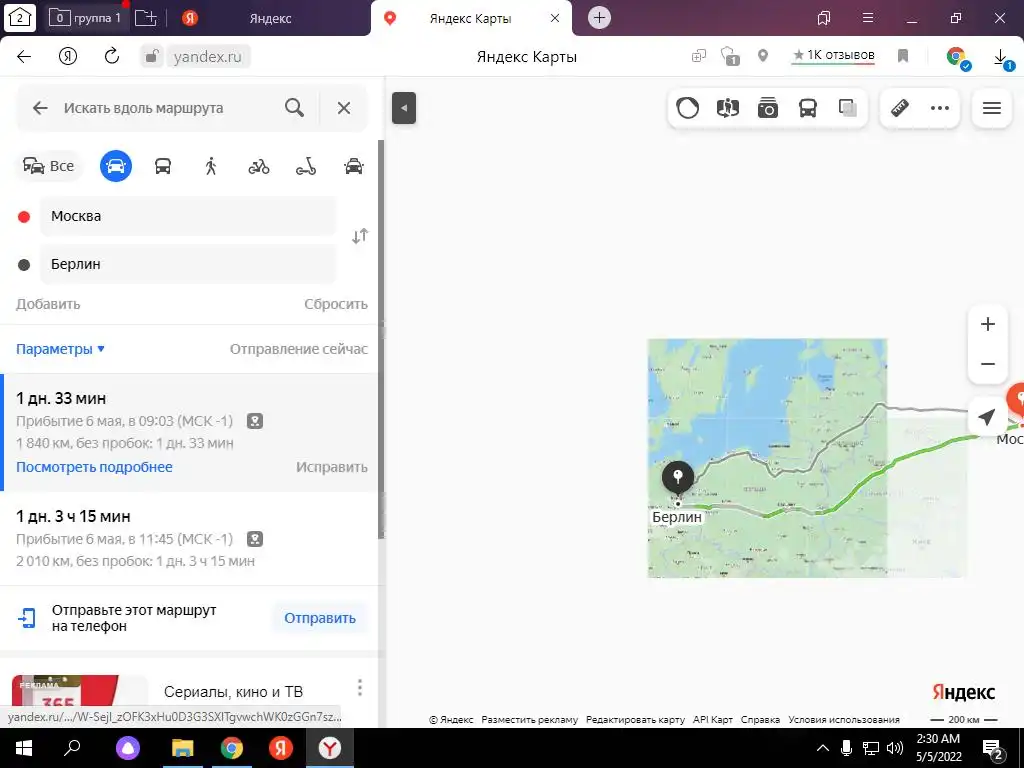The image size is (1024, 768).
Task: Open Windows Start menu
Action: (24, 748)
